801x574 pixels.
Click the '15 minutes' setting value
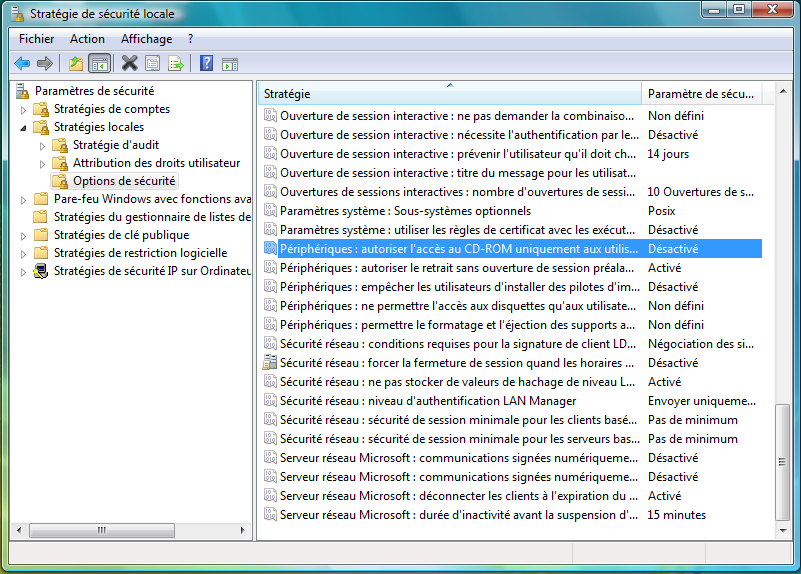click(676, 515)
